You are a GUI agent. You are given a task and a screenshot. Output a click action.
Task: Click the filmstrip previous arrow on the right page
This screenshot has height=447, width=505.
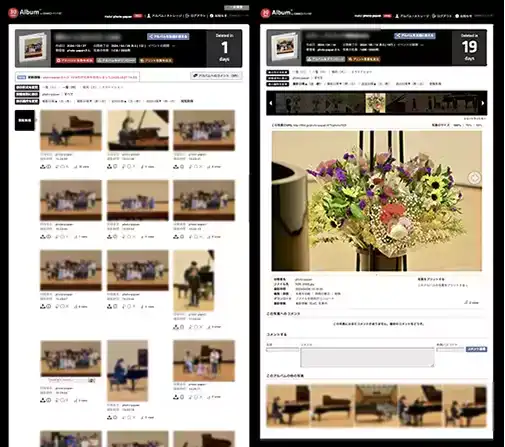pyautogui.click(x=271, y=103)
